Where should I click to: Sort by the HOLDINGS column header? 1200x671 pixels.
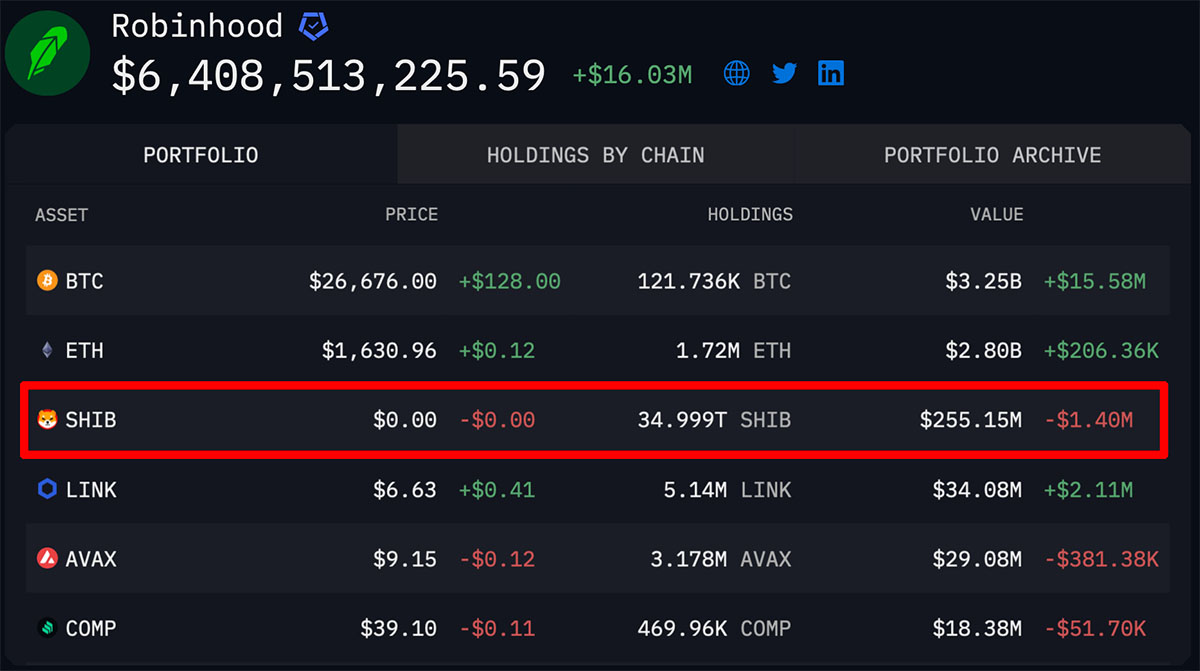click(750, 215)
